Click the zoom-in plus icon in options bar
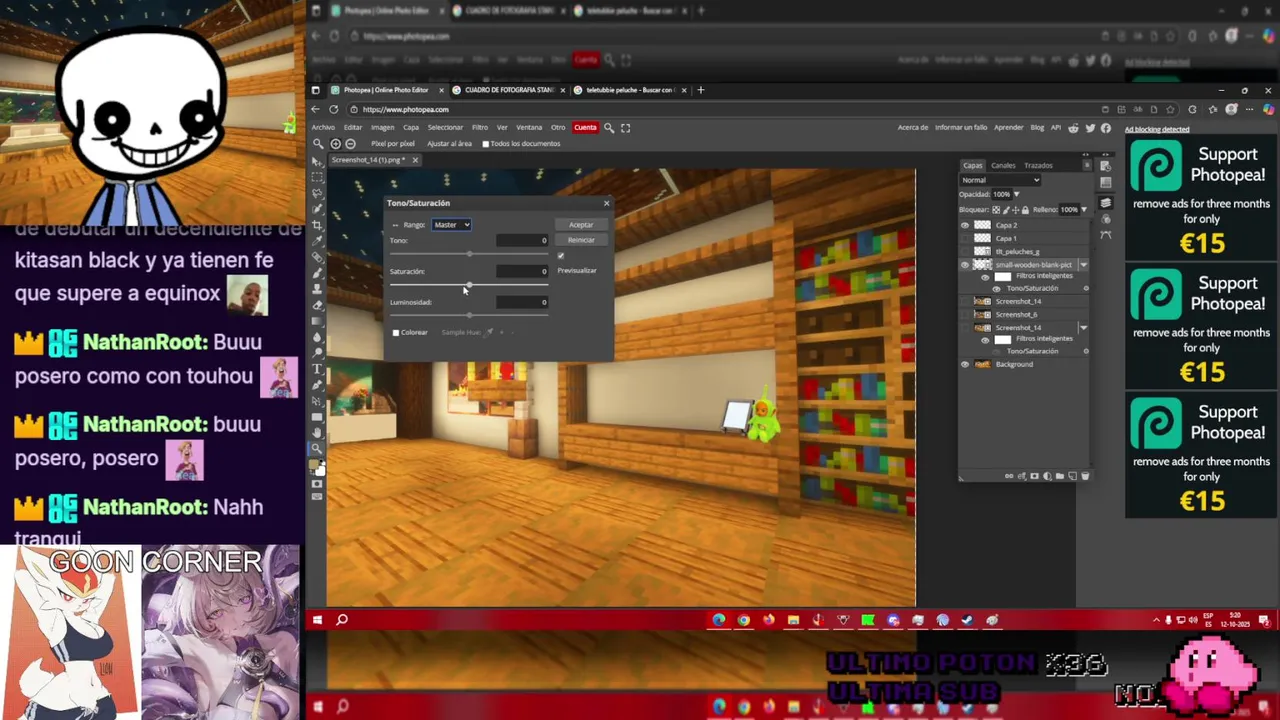This screenshot has width=1280, height=720. click(x=335, y=144)
